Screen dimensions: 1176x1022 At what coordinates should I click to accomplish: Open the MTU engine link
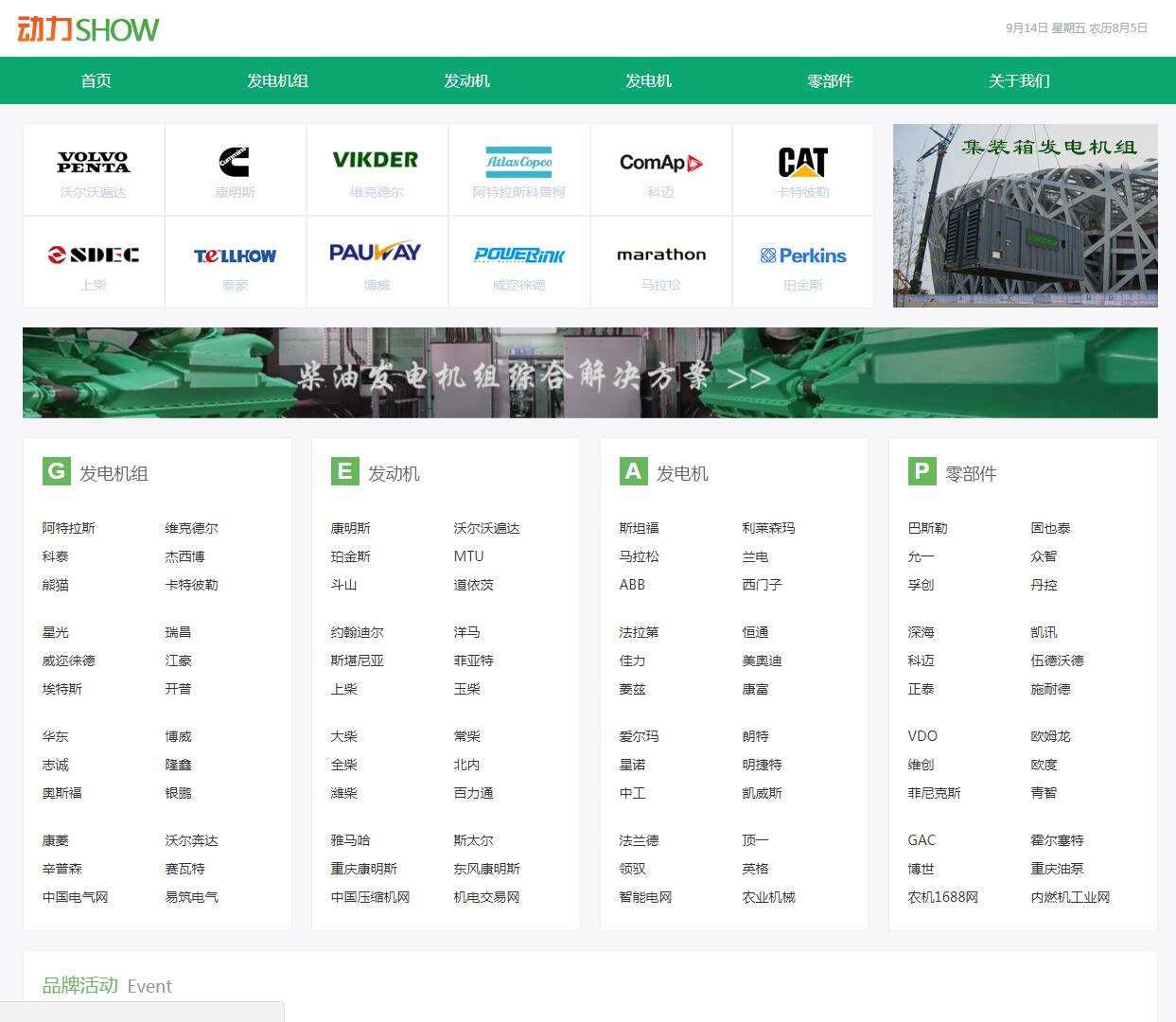[x=469, y=556]
